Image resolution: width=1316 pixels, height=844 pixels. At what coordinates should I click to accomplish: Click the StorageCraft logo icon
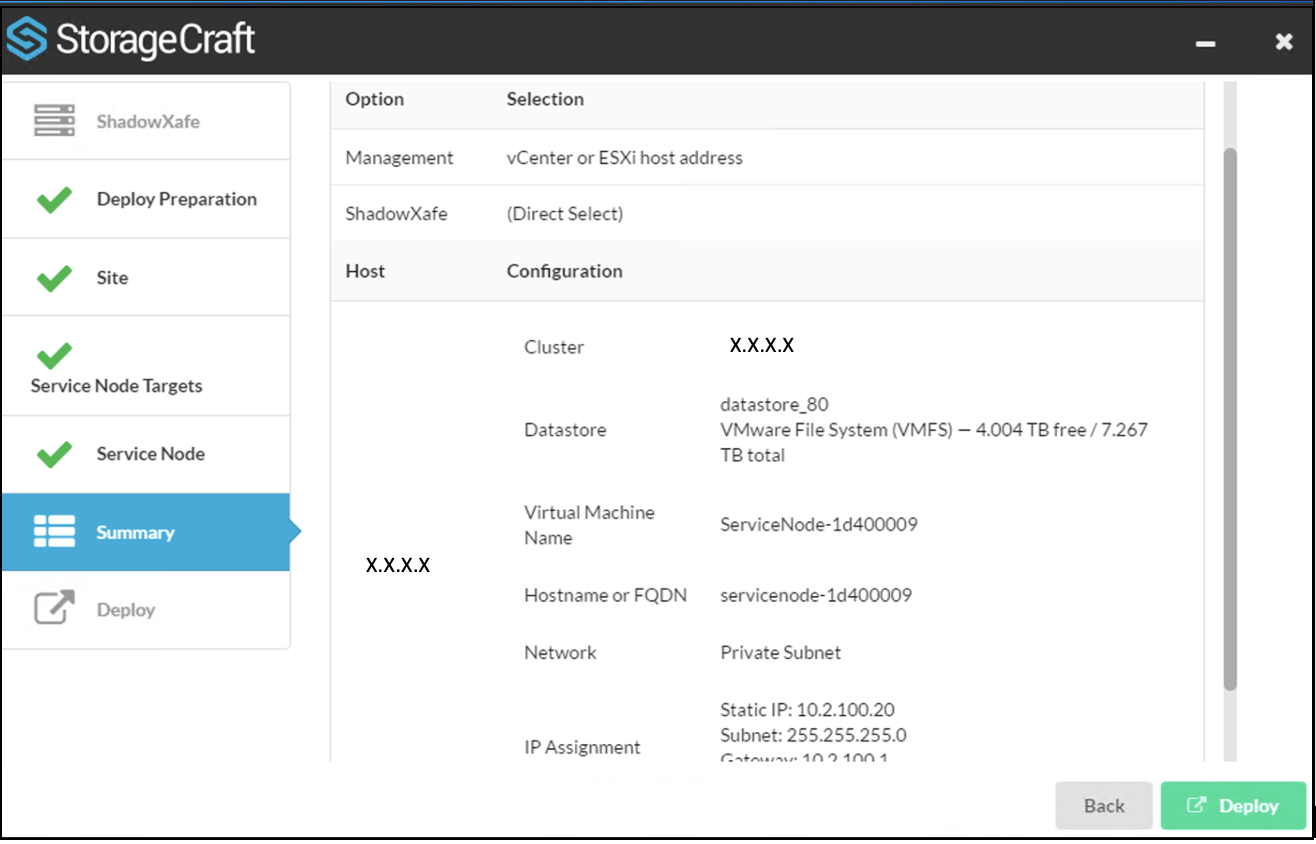tap(26, 40)
